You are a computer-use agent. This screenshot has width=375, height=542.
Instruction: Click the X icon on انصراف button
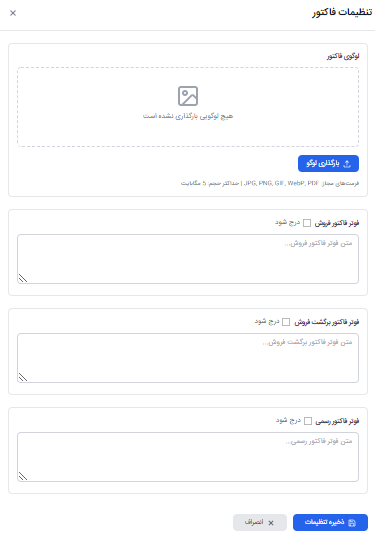click(x=271, y=523)
